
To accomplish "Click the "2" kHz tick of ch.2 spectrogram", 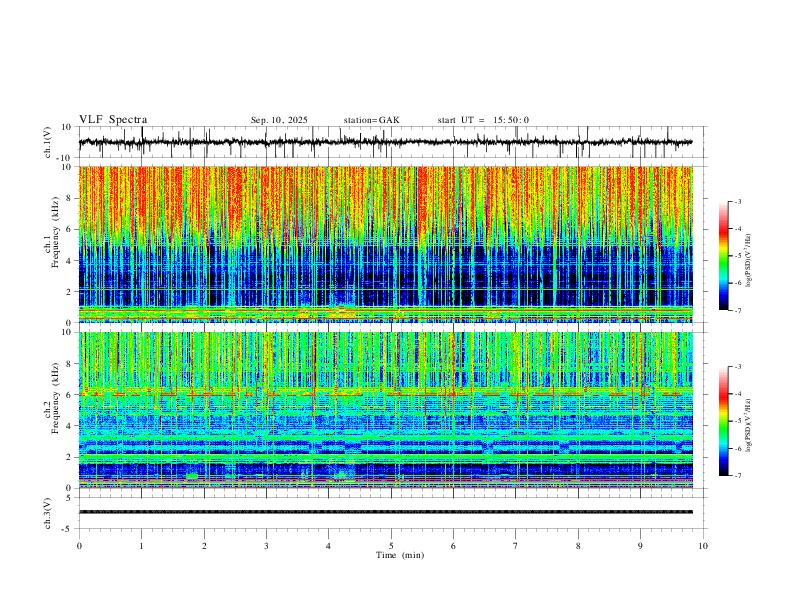I will tap(69, 457).
